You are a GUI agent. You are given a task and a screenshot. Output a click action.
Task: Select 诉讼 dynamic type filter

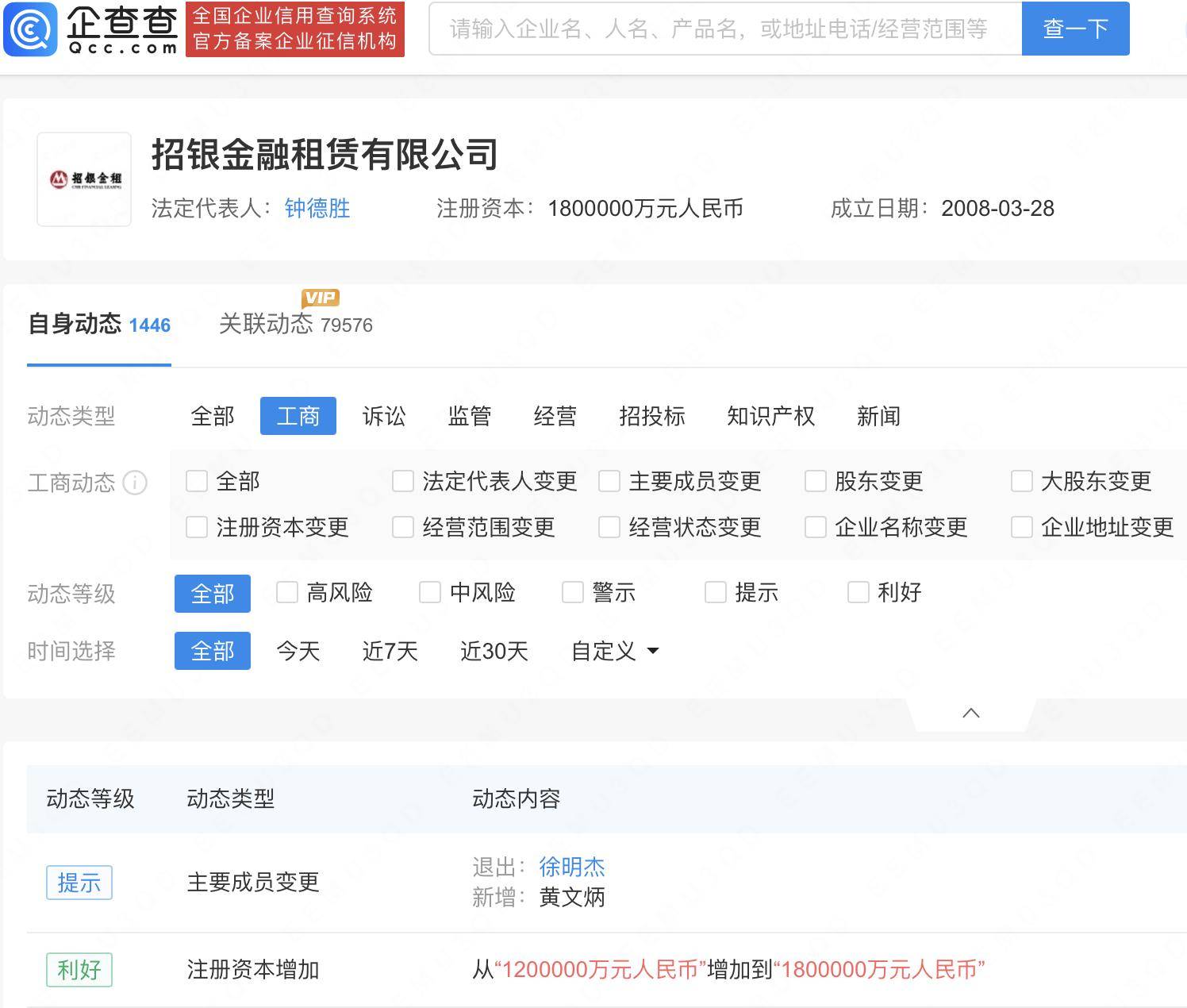pyautogui.click(x=384, y=416)
